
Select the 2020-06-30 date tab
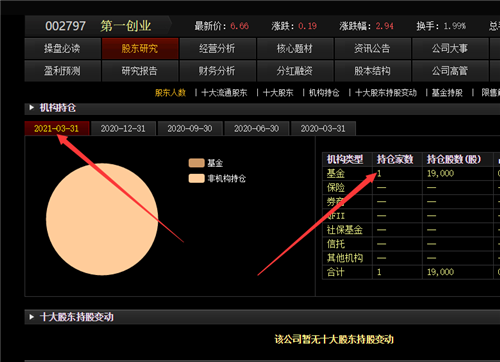tap(256, 128)
